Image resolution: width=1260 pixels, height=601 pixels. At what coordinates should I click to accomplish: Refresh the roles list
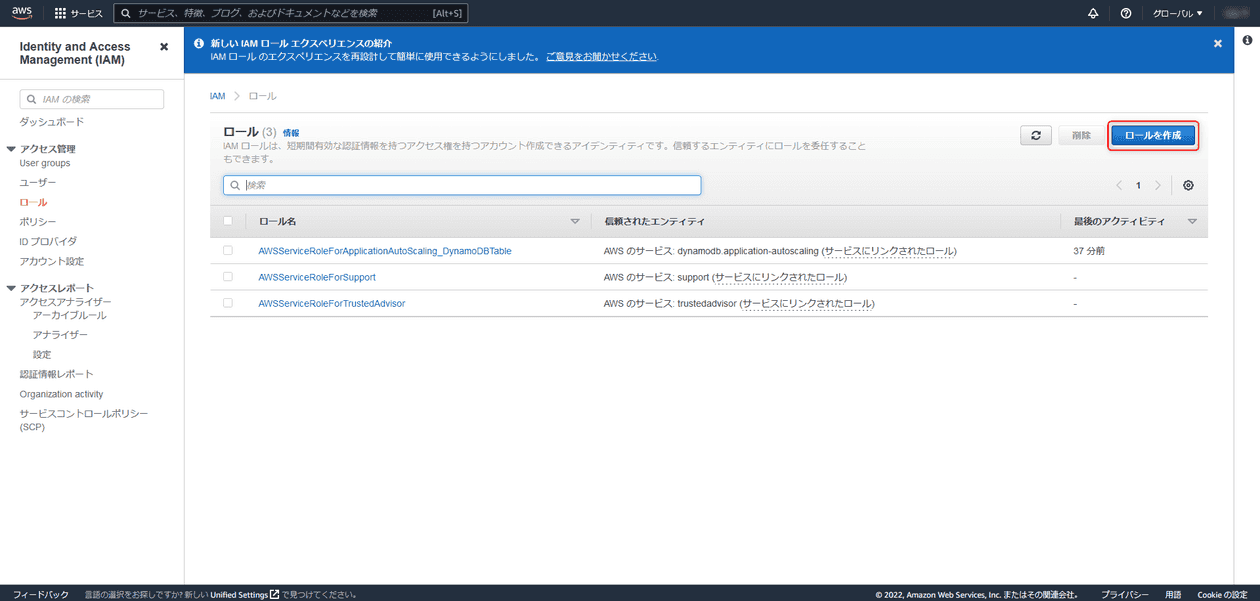click(x=1036, y=135)
